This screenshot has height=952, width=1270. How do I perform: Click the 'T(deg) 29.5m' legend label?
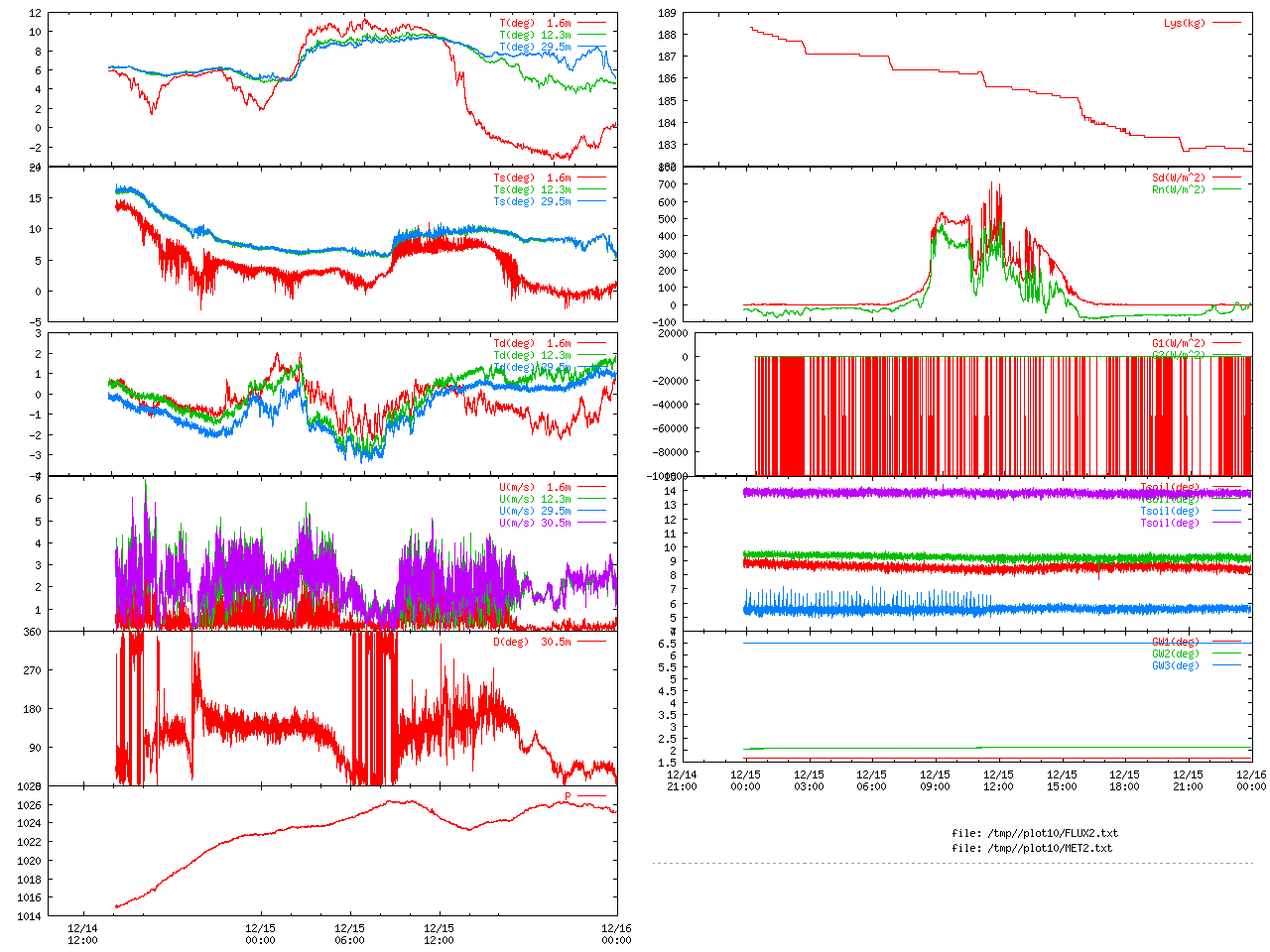coord(535,47)
